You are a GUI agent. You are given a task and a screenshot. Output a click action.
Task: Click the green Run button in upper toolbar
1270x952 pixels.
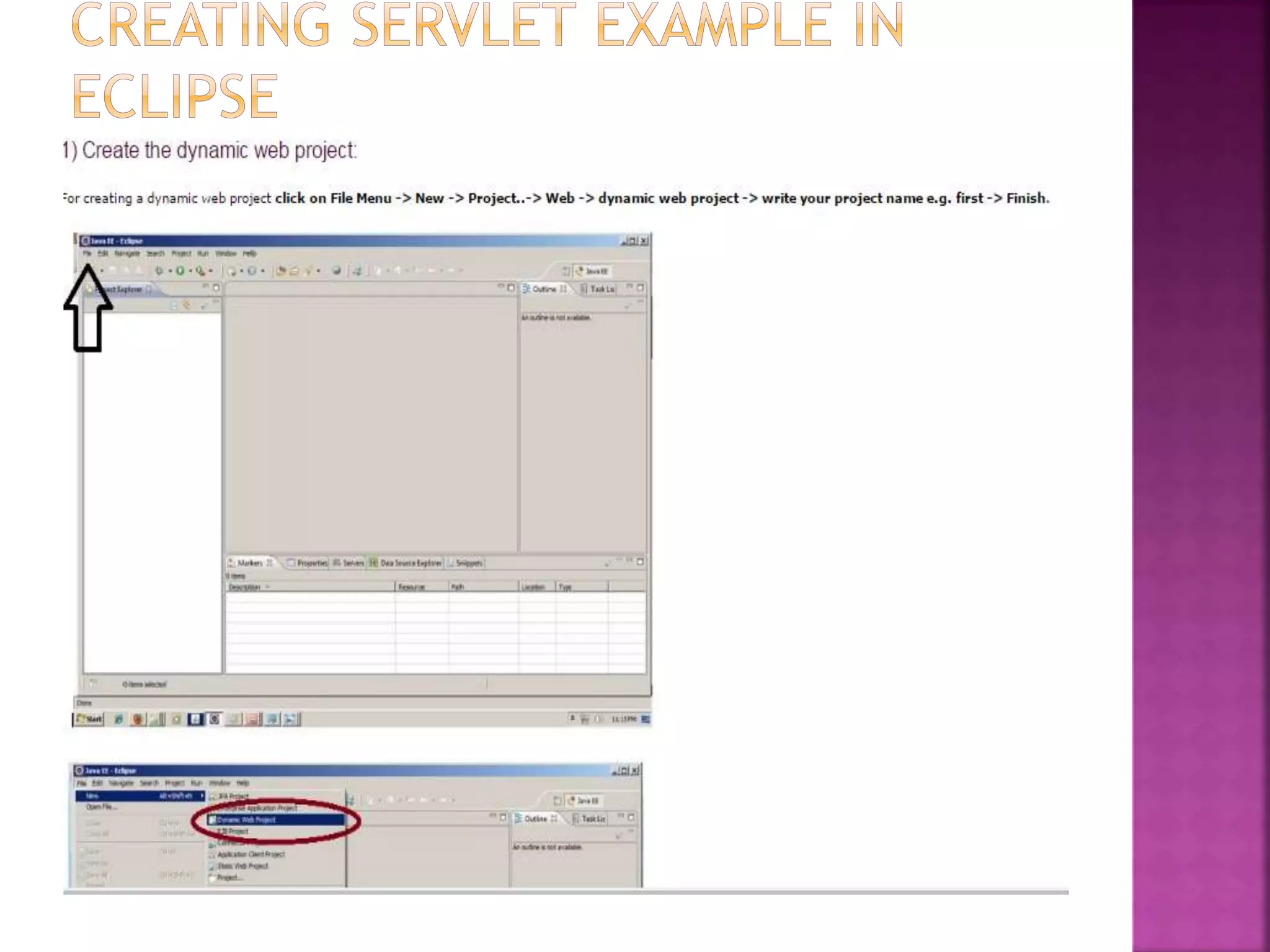(180, 271)
